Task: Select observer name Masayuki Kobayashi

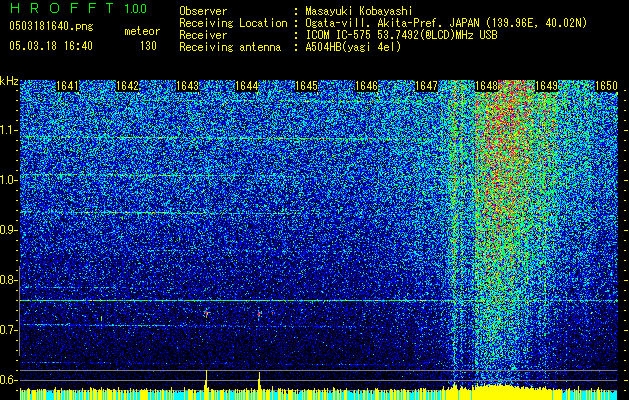Action: (359, 11)
